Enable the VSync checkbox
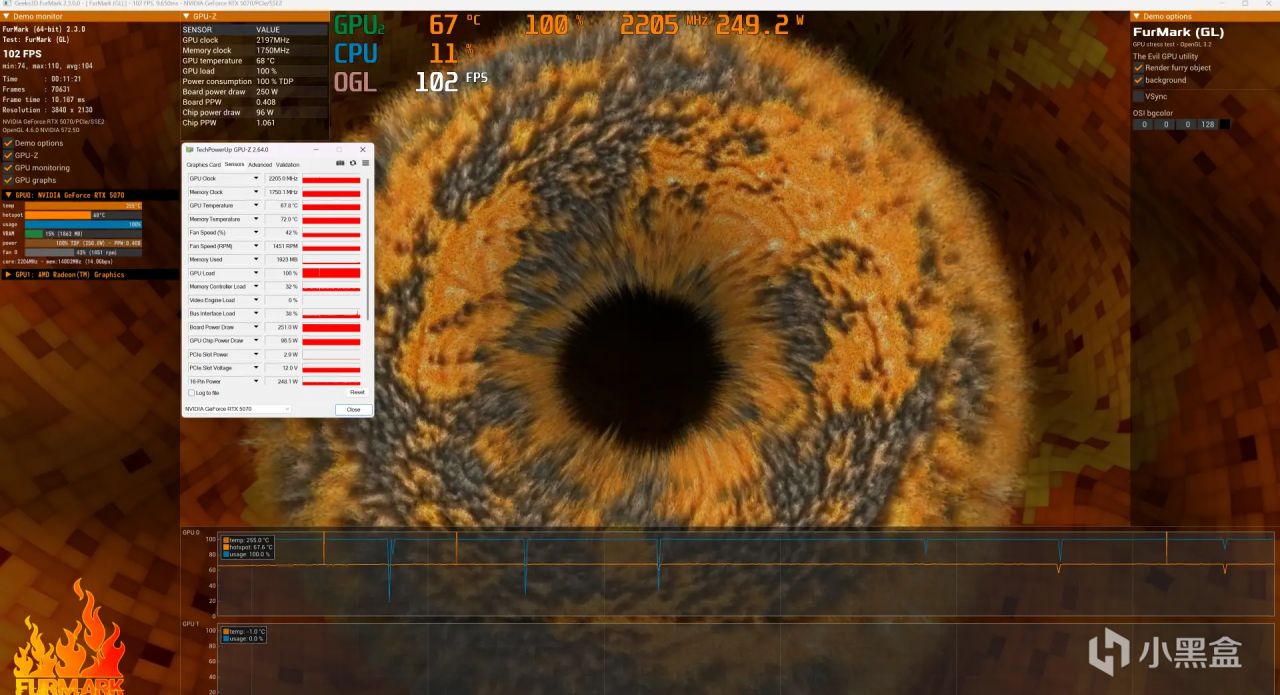 pos(1138,96)
